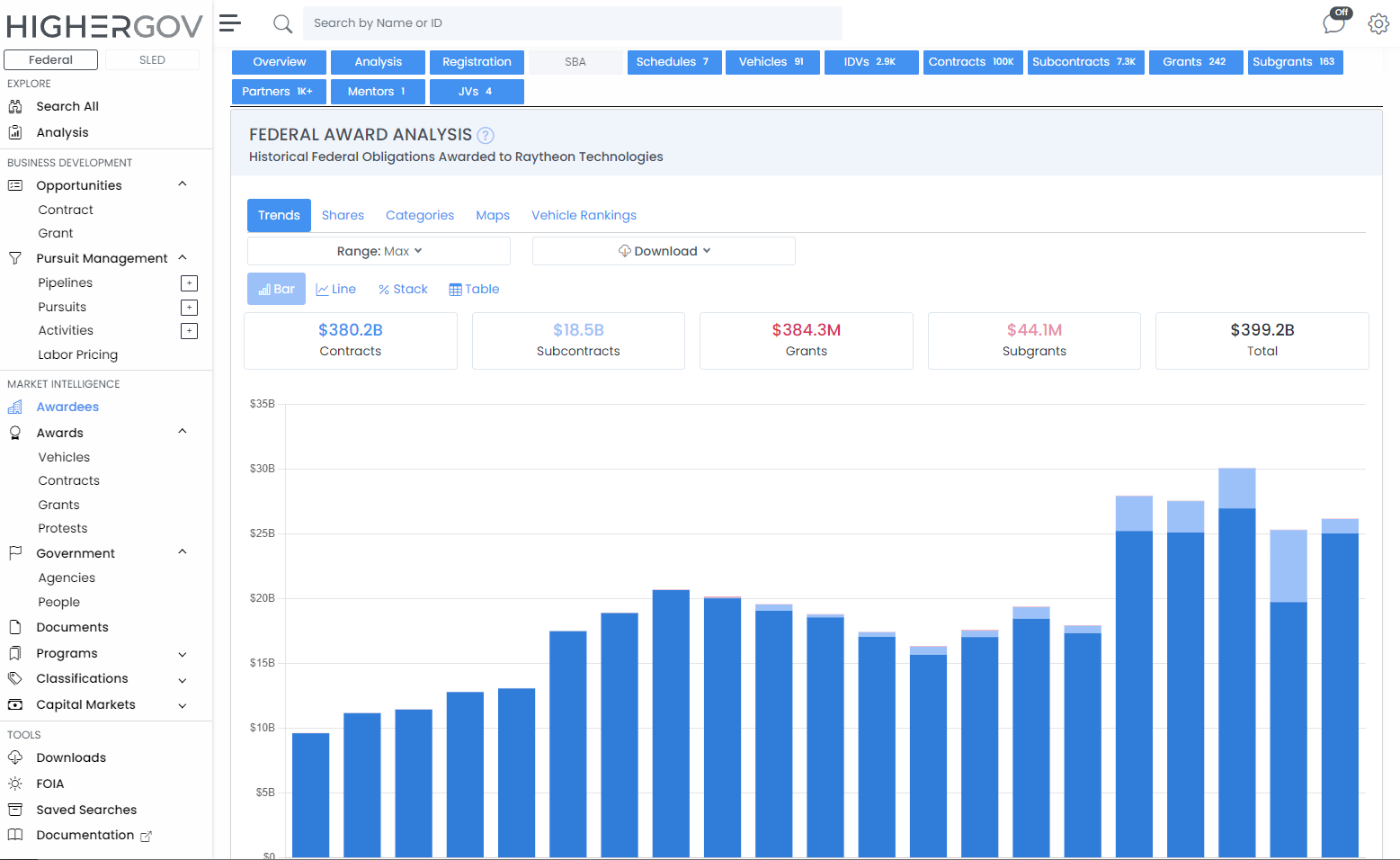Viewport: 1400px width, 860px height.
Task: Collapse the Awards section chevron
Action: point(183,432)
